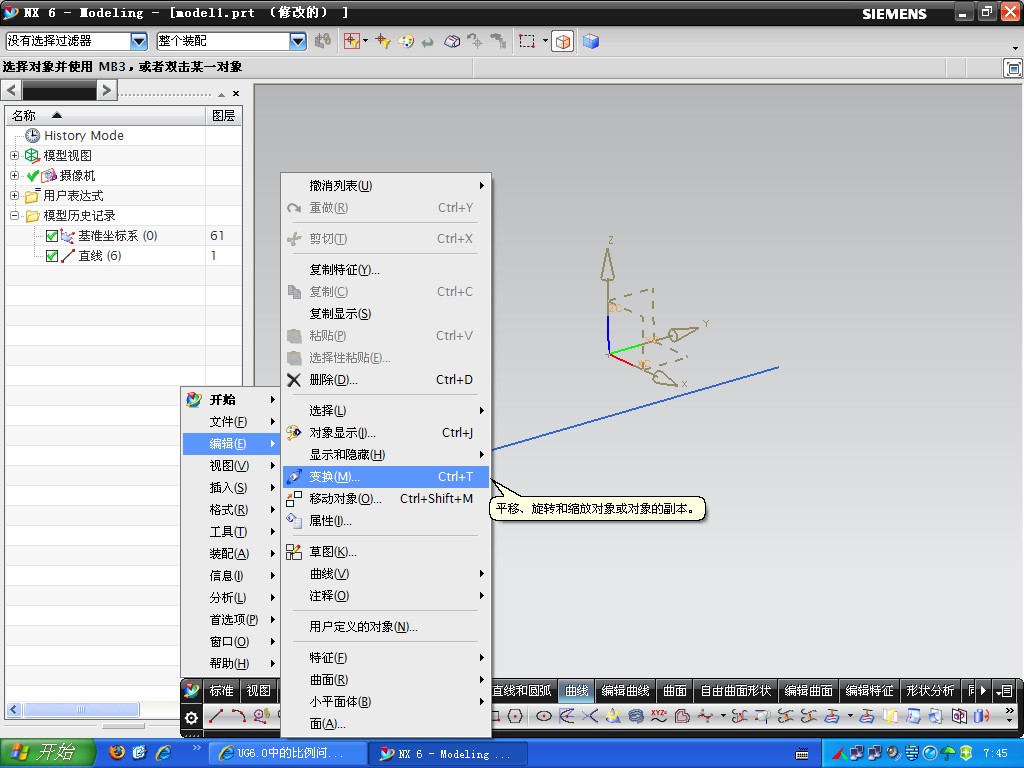The width and height of the screenshot is (1024, 768).
Task: Open the 显示和隐藏(H) submenu
Action: [386, 455]
